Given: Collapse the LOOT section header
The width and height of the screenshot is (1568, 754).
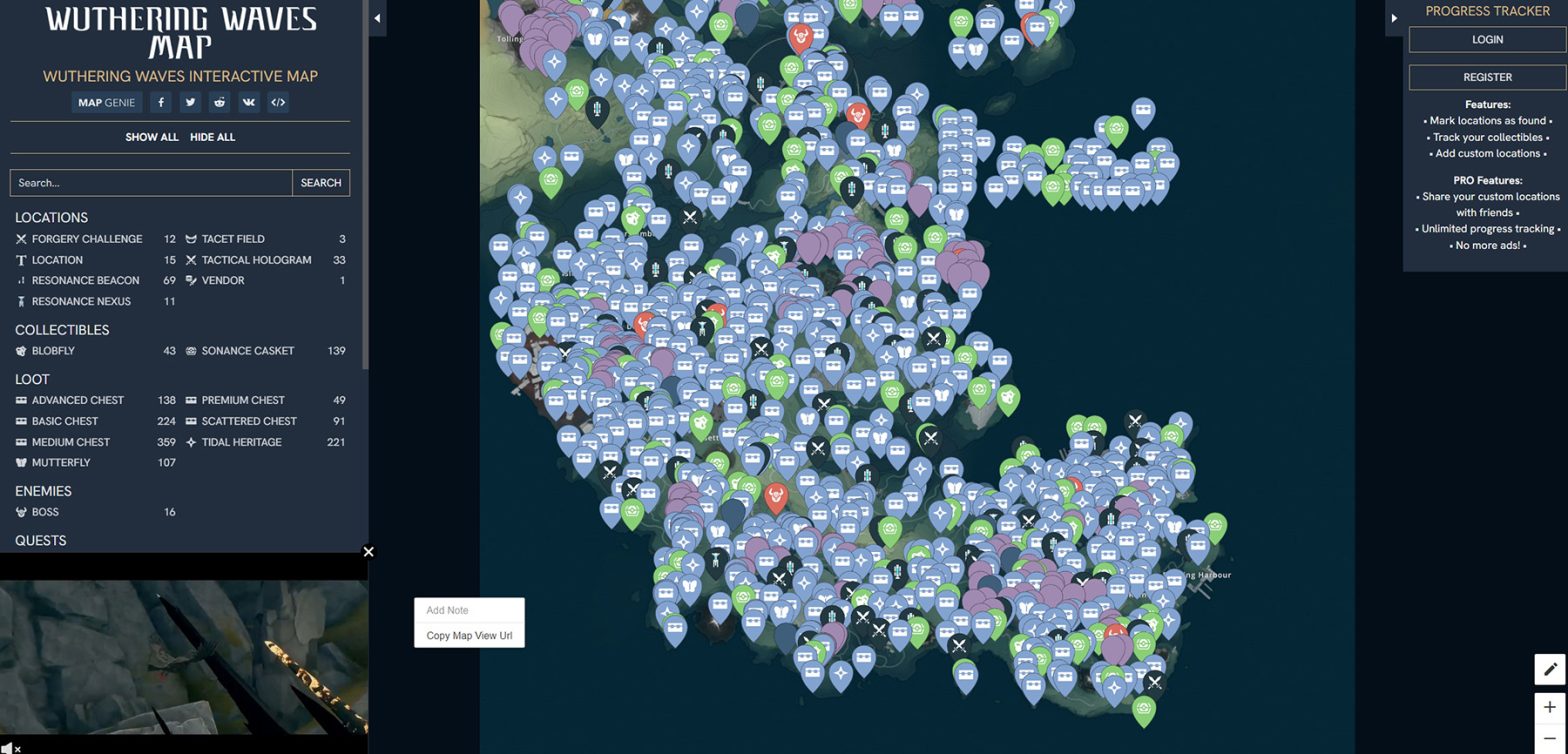Looking at the screenshot, I should pos(32,379).
